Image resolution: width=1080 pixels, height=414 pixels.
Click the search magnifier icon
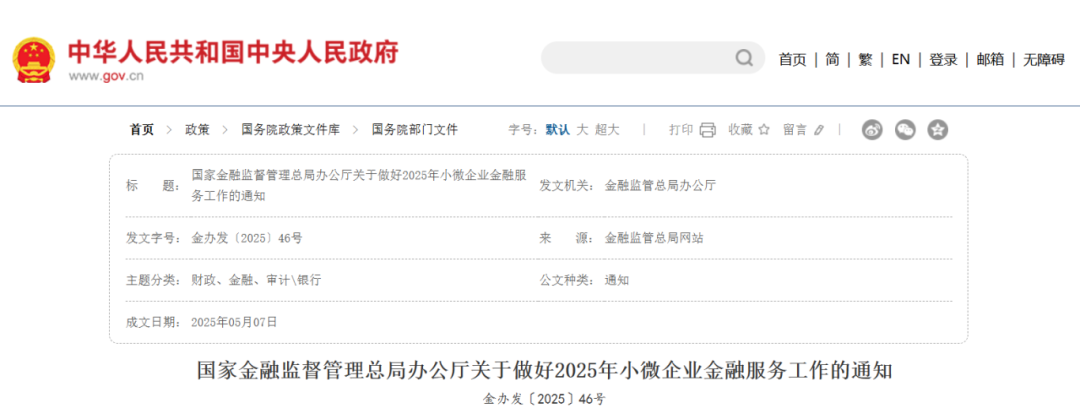coord(744,58)
